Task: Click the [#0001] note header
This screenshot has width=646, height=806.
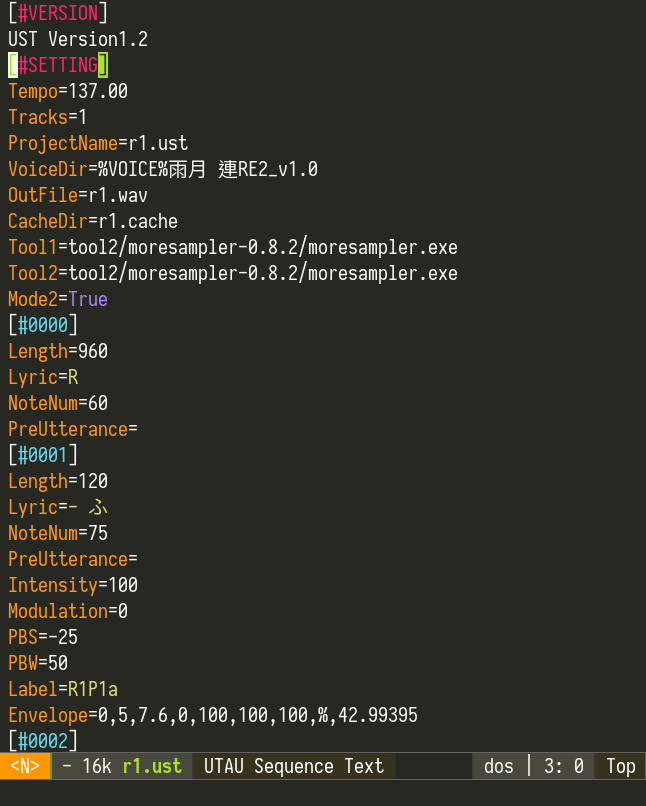Action: (x=43, y=455)
